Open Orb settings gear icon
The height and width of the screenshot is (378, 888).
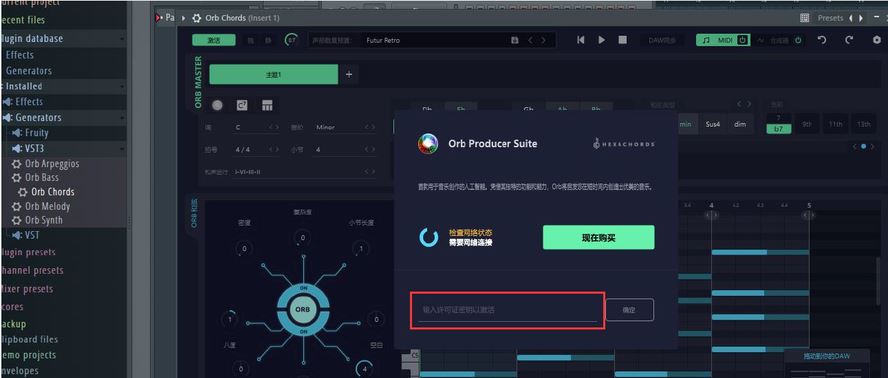coord(877,40)
